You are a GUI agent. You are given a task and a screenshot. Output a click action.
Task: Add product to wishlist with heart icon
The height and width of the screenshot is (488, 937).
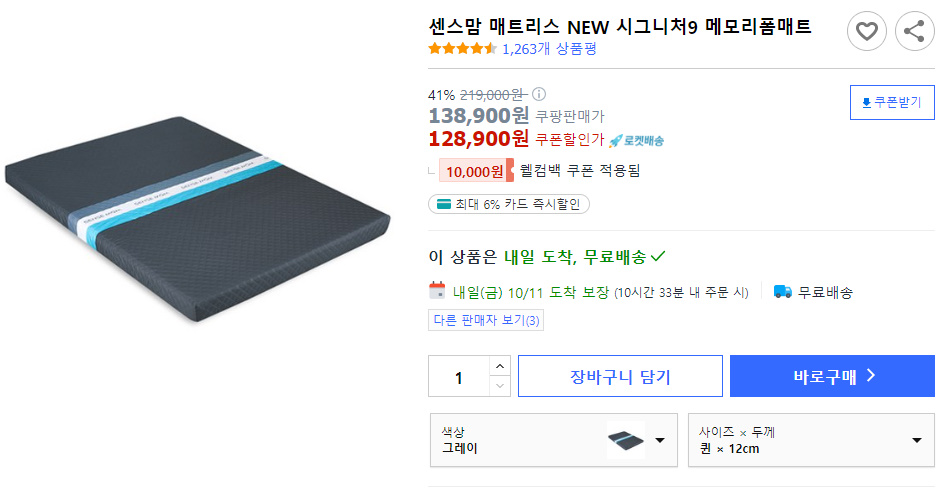pos(866,31)
